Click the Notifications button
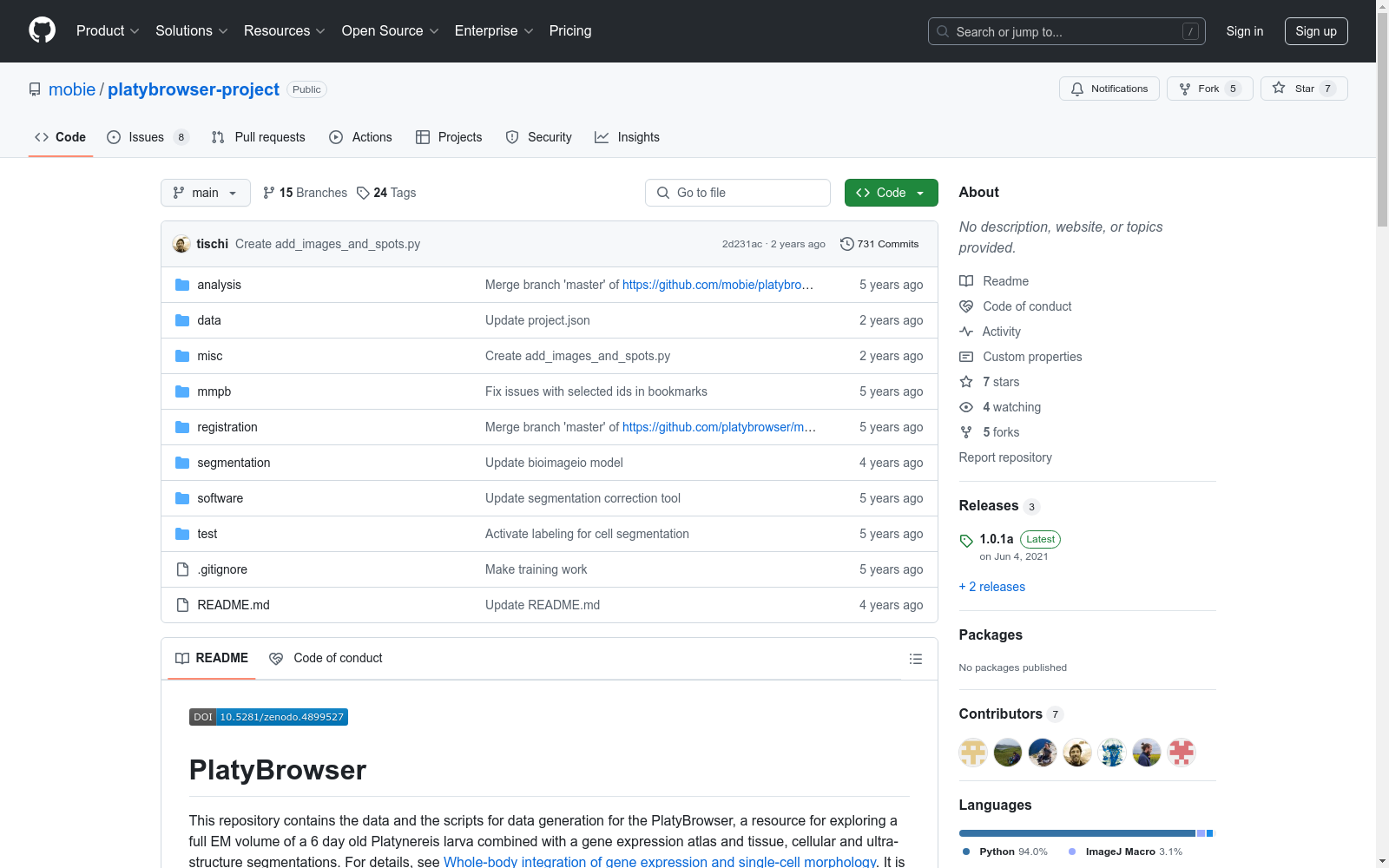1389x868 pixels. (x=1109, y=89)
